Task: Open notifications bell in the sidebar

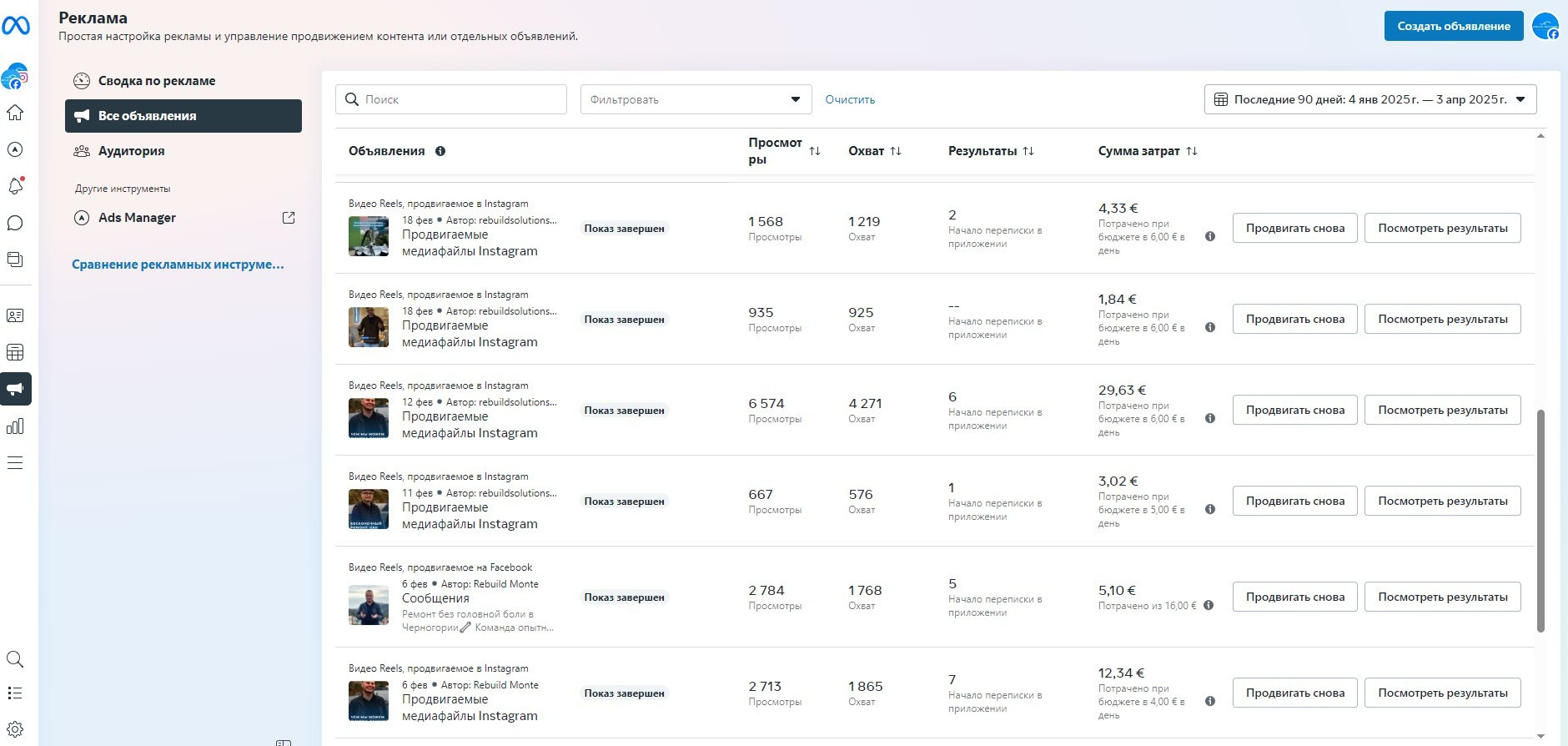Action: point(15,186)
